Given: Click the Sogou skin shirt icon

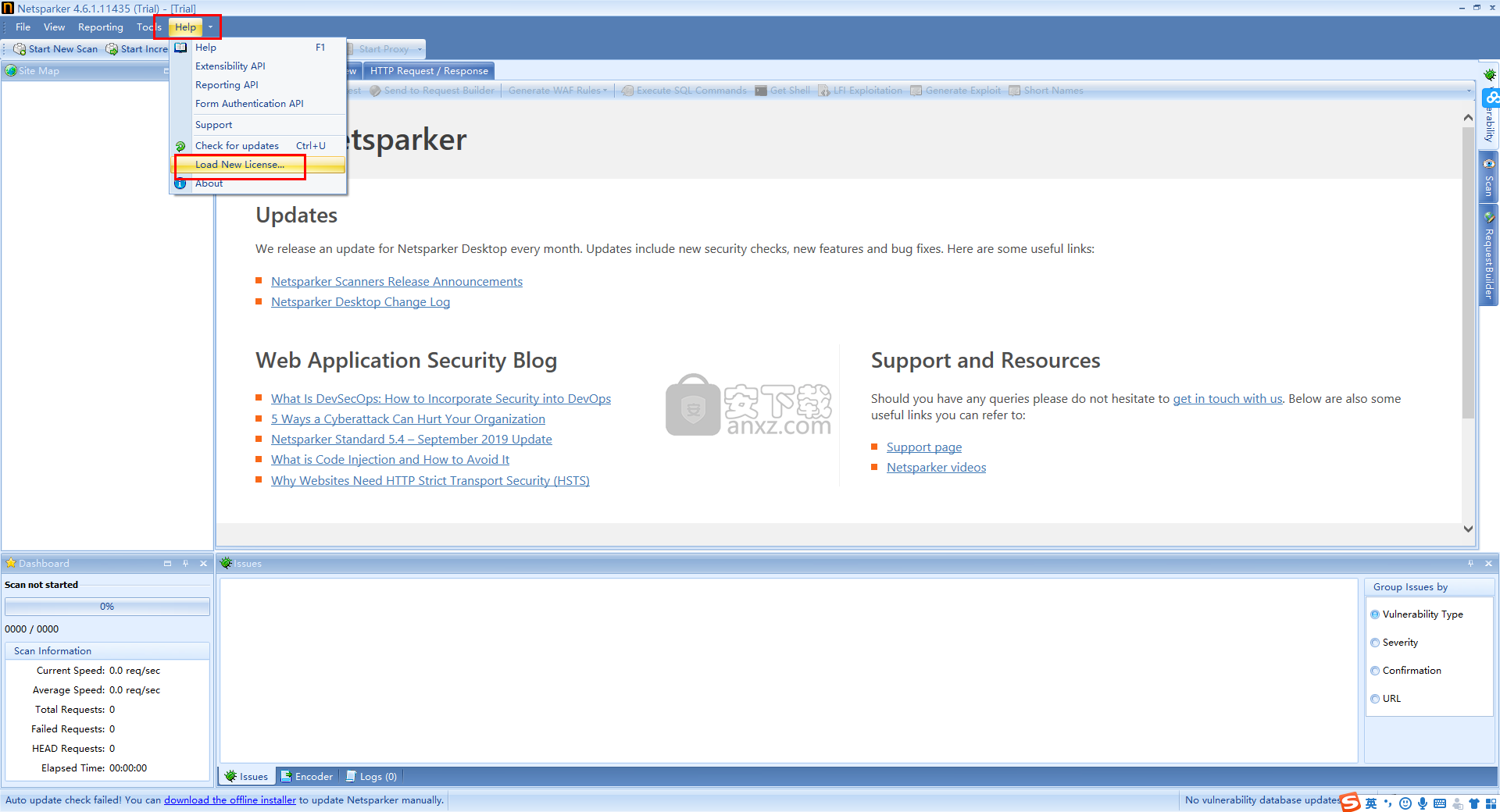Looking at the screenshot, I should tap(1474, 803).
